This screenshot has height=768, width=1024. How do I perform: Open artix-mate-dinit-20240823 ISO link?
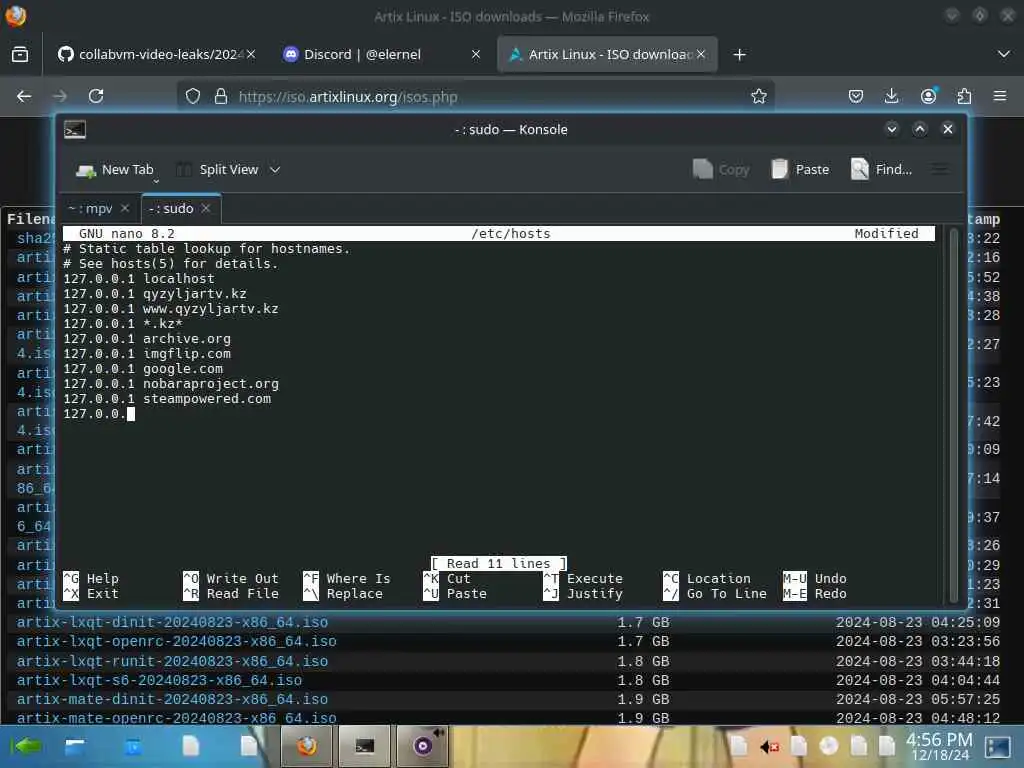[x=172, y=699]
